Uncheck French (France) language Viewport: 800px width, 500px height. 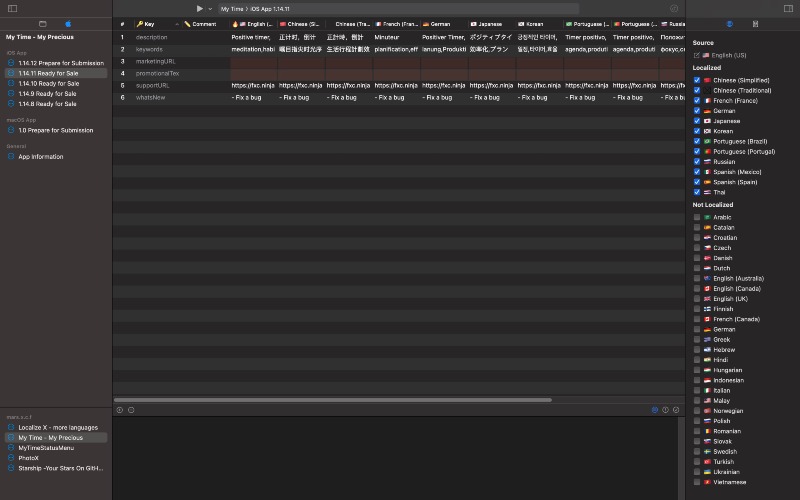coord(697,101)
